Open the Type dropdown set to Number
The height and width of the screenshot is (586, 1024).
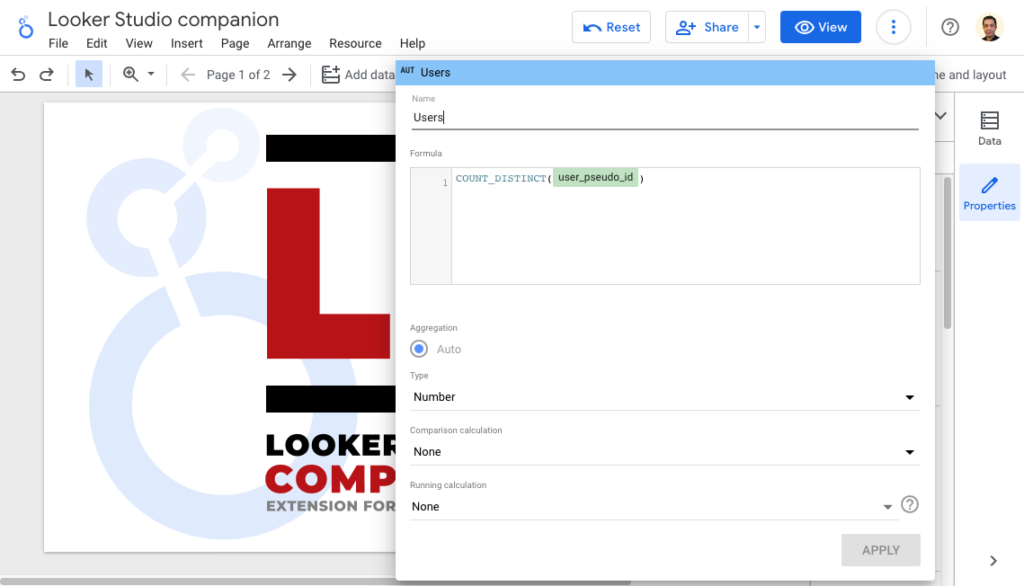coord(665,397)
